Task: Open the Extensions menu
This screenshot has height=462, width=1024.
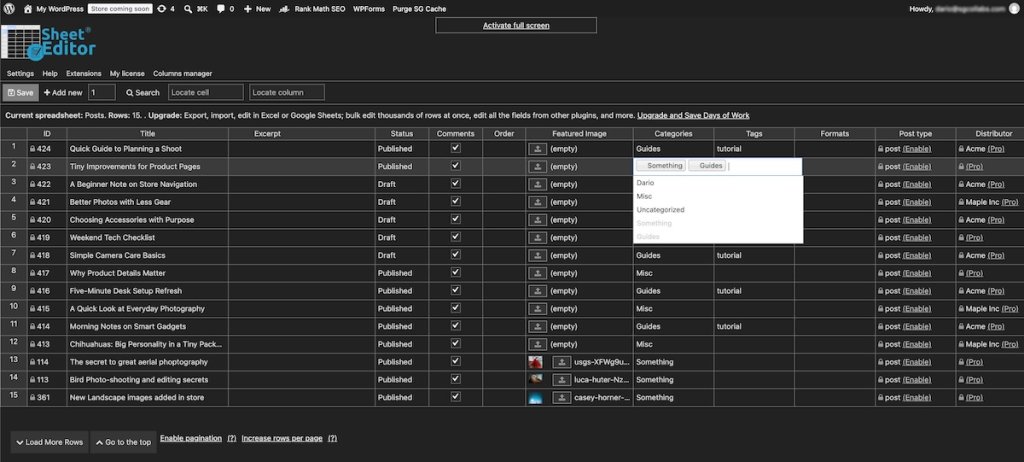Action: (x=84, y=74)
